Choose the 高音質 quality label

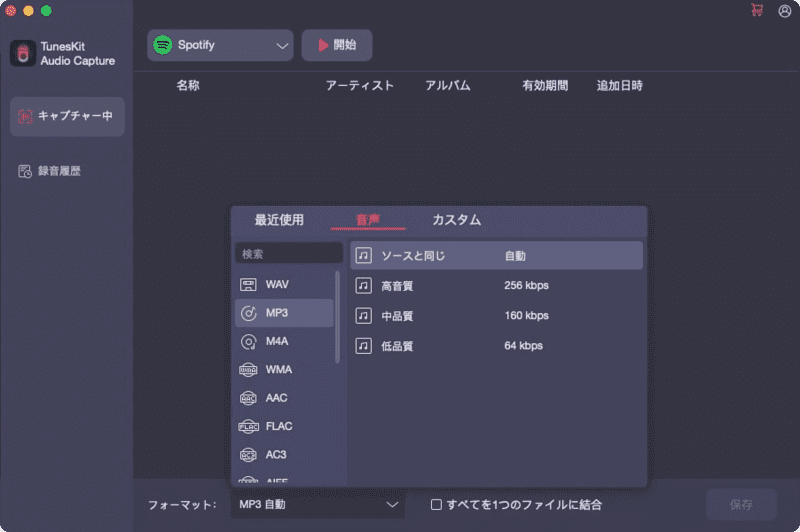click(397, 286)
